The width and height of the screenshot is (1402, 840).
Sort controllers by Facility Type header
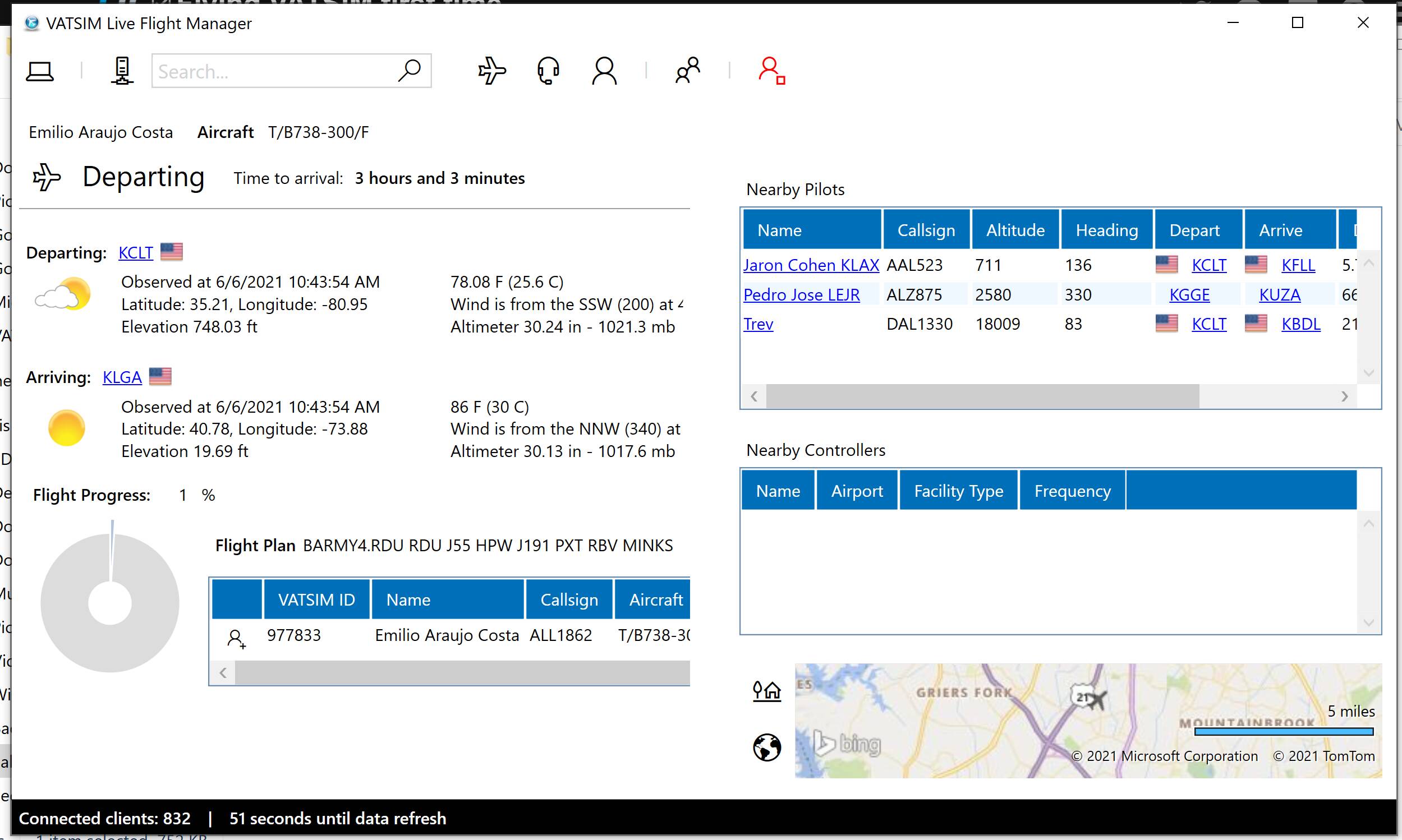958,491
